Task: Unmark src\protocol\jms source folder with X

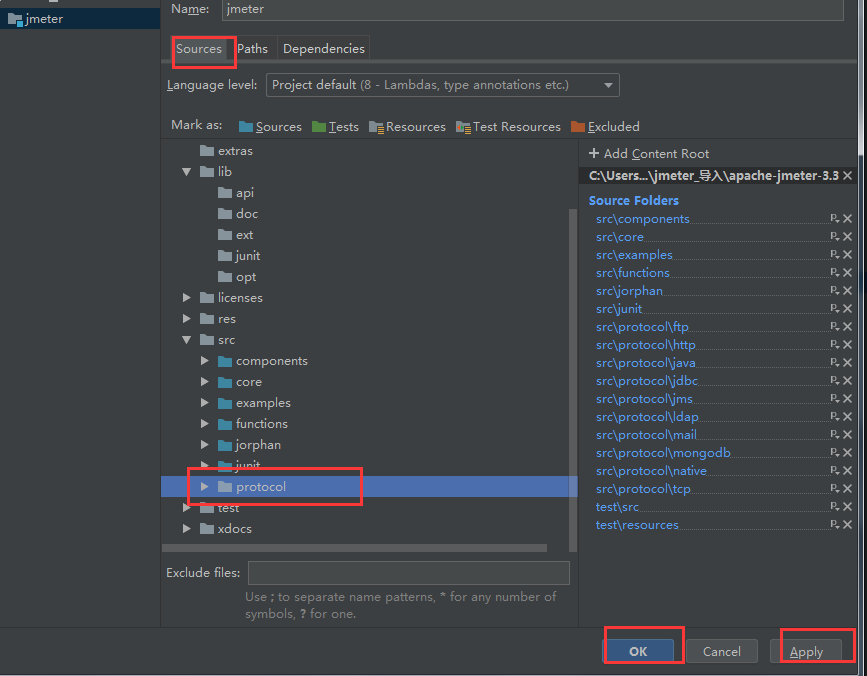Action: point(847,399)
